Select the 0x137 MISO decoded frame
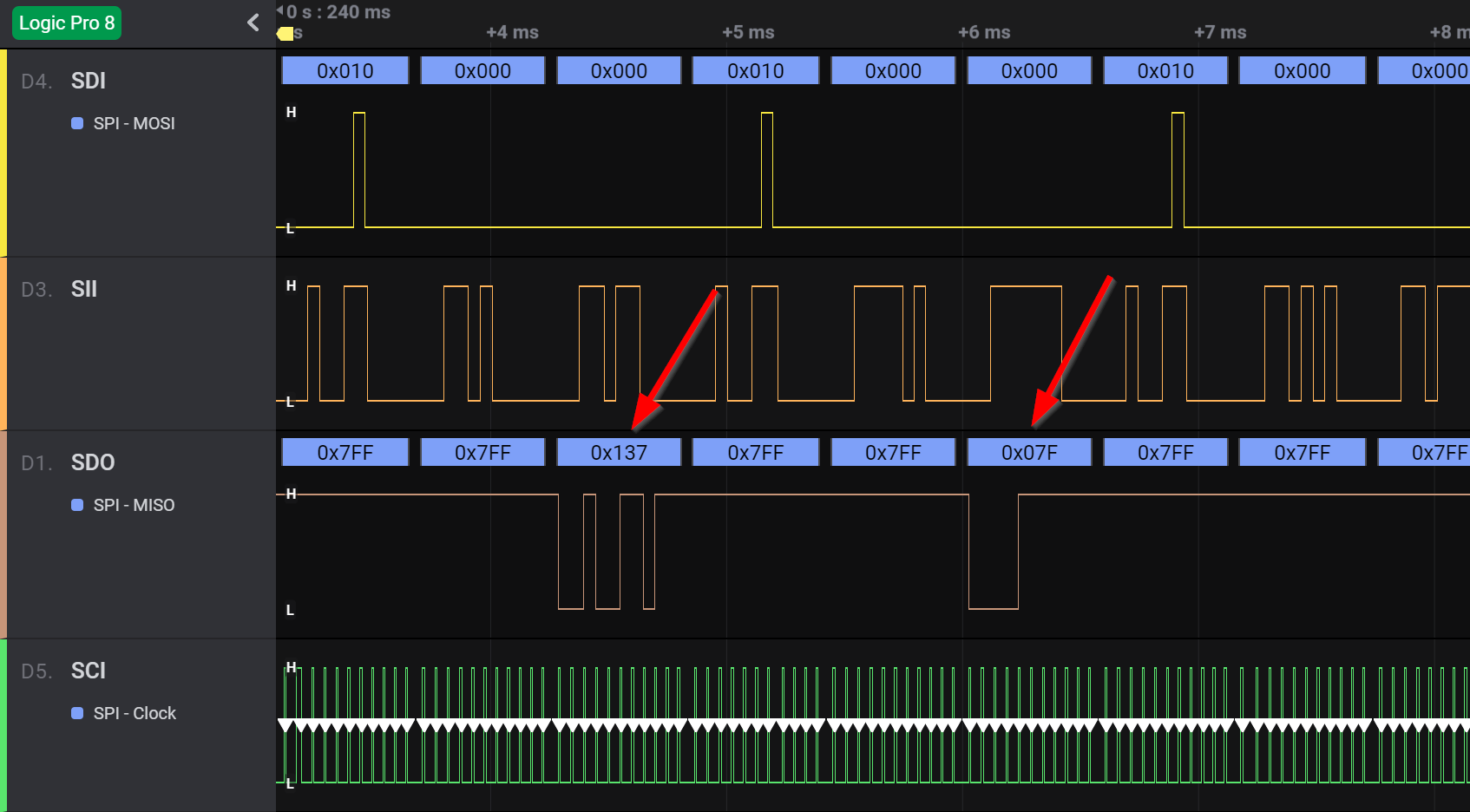1470x812 pixels. click(x=619, y=452)
